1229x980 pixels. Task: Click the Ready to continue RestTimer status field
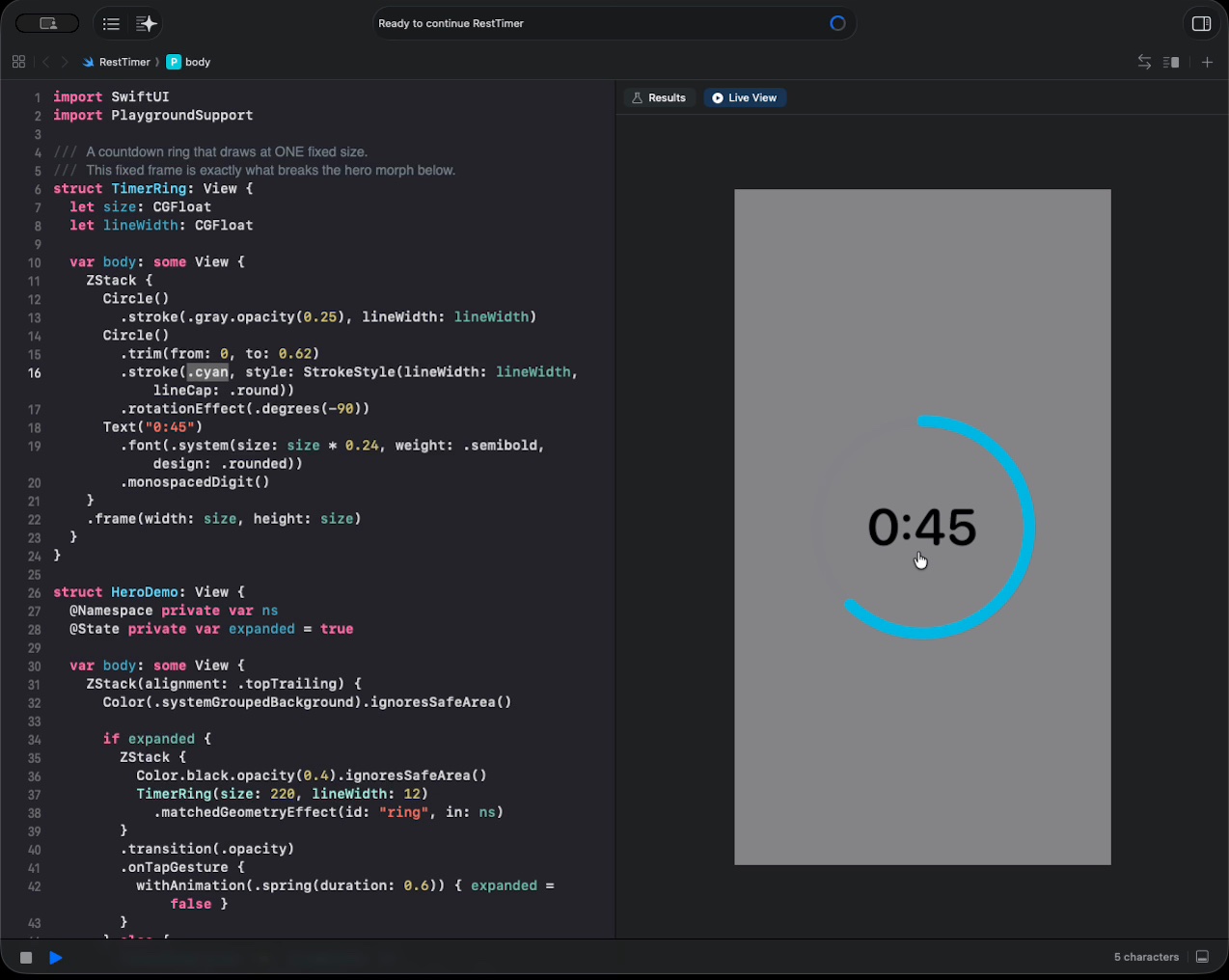coord(614,23)
